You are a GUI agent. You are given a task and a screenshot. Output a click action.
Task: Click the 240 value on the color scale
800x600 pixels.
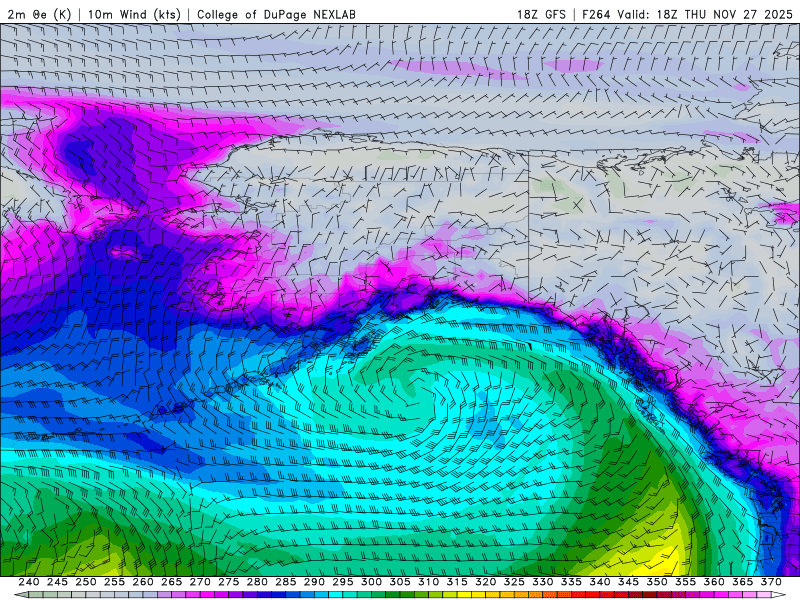click(29, 582)
